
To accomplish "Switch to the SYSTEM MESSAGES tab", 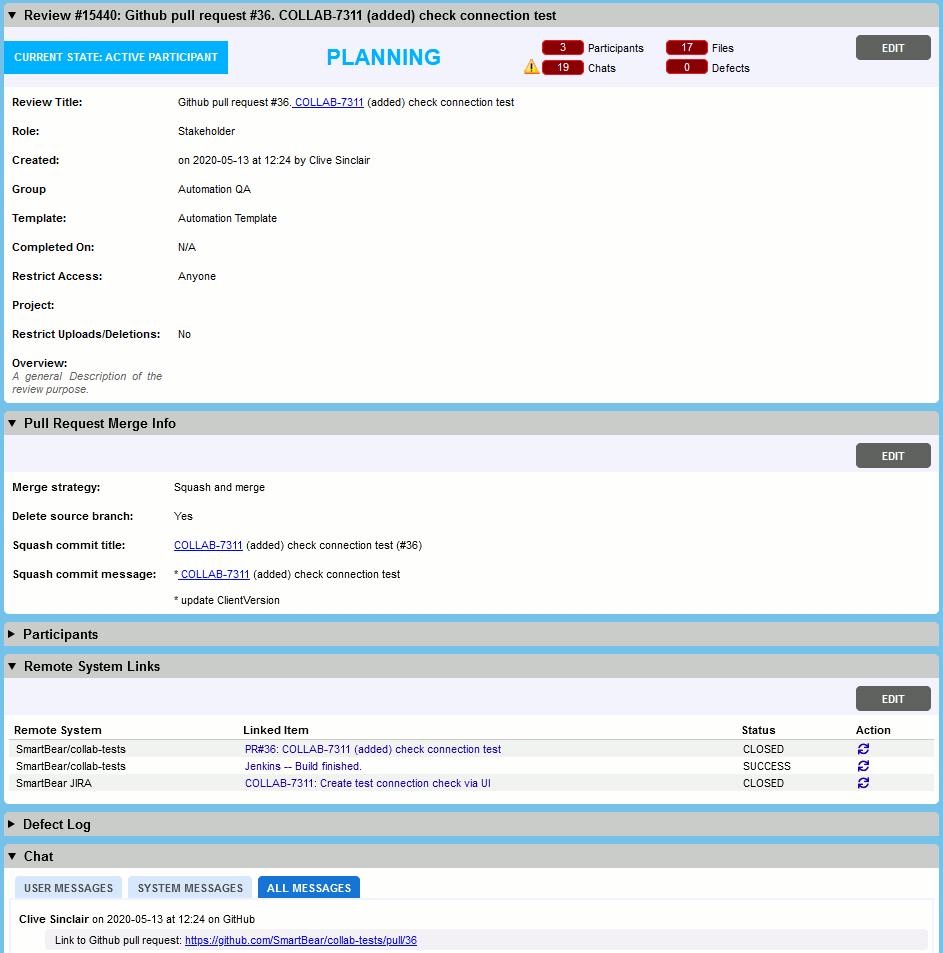I will tap(189, 887).
